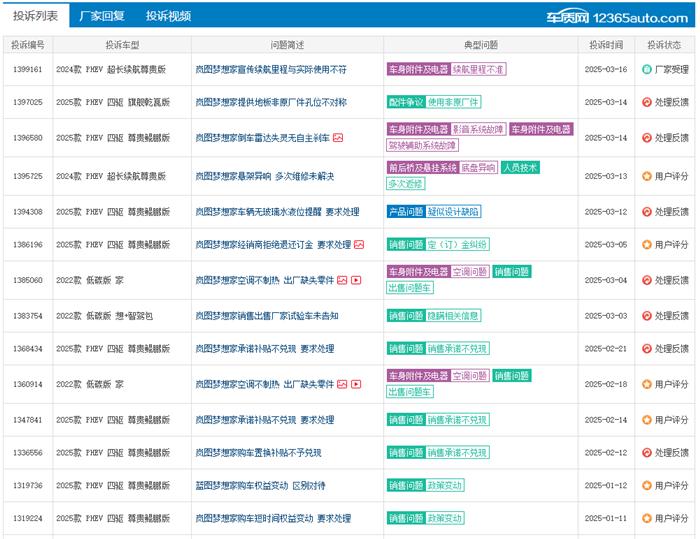Open complaint 无玻璃水液位提醒
Image resolution: width=700 pixels, height=539 pixels.
(277, 212)
